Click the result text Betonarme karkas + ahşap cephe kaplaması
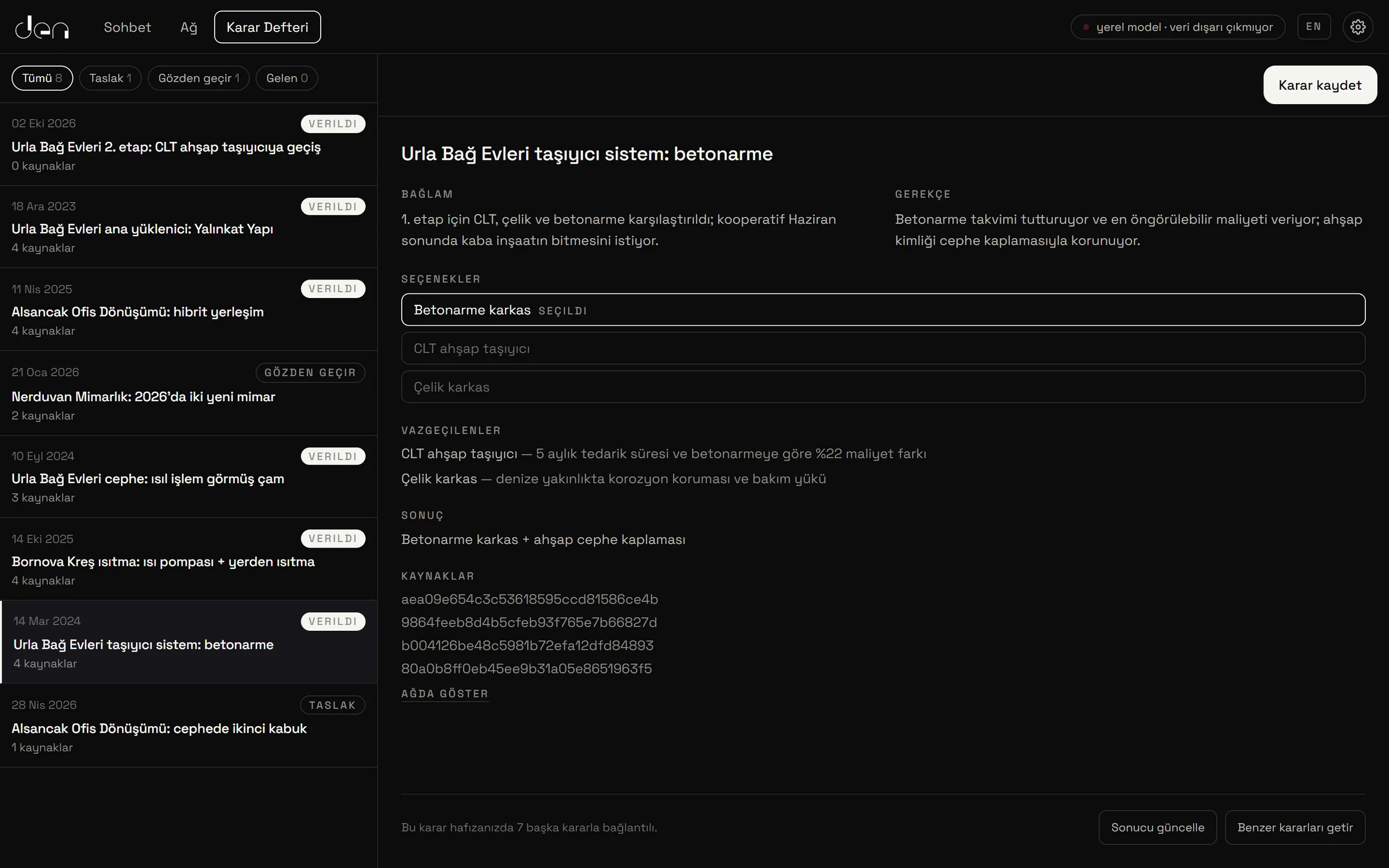1389x868 pixels. (x=543, y=539)
